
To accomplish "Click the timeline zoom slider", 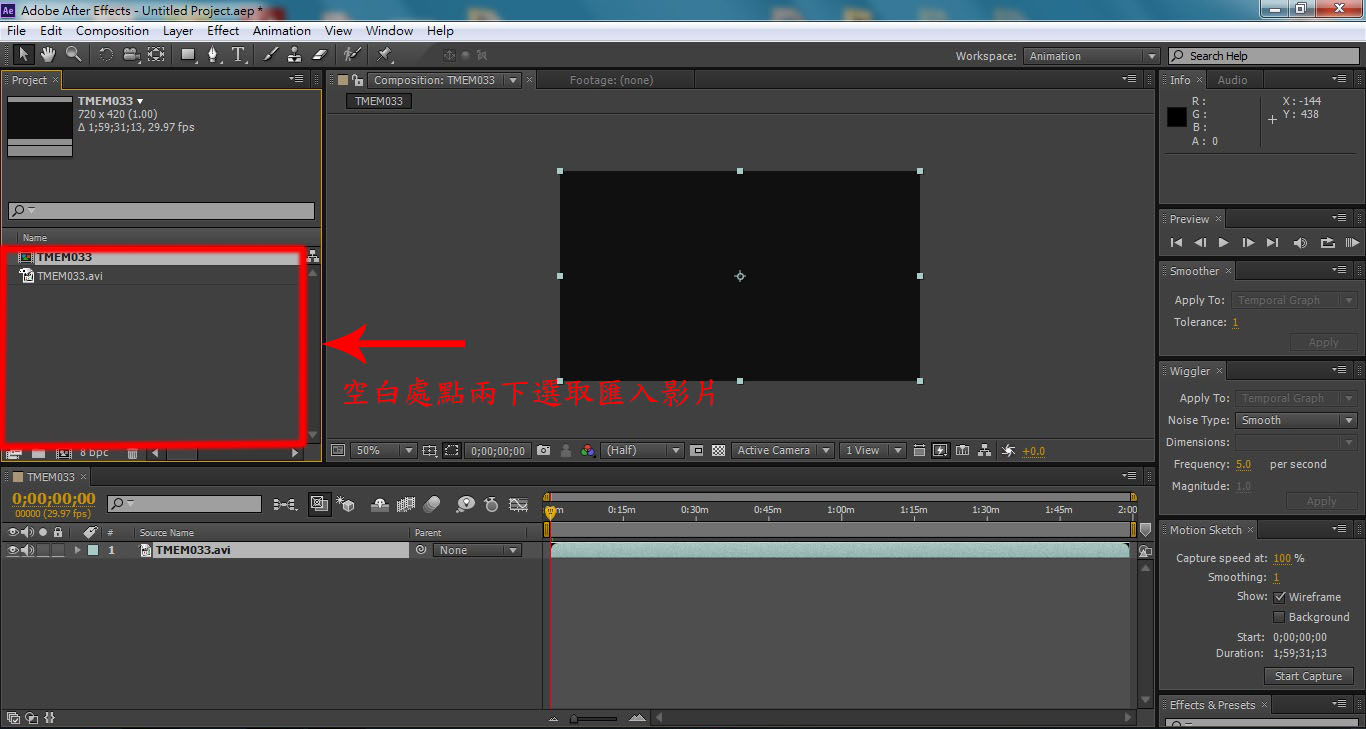I will [x=593, y=718].
